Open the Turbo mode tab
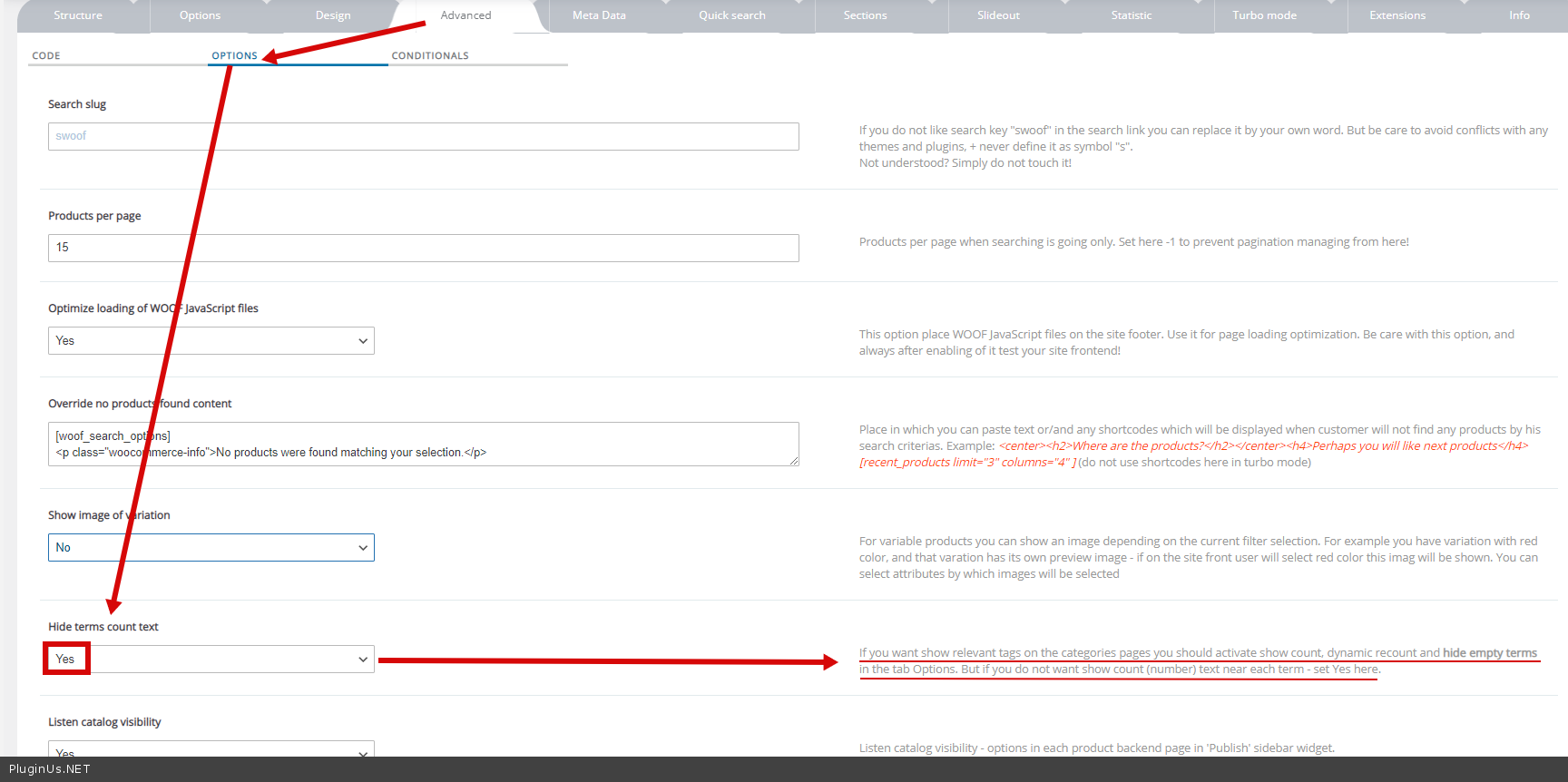 pos(1264,15)
